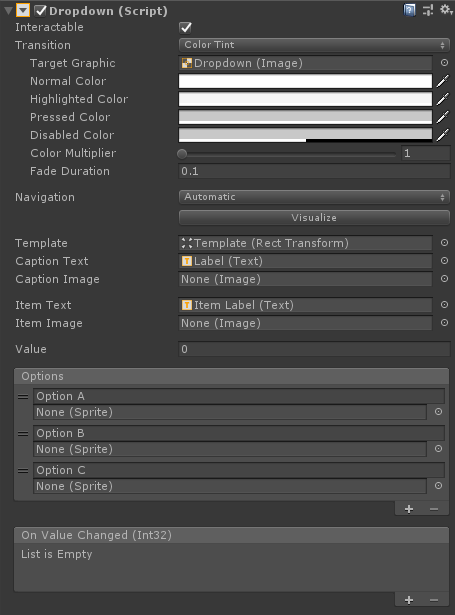Image resolution: width=455 pixels, height=615 pixels.
Task: Open the Highlighted Color swatch
Action: (x=306, y=99)
